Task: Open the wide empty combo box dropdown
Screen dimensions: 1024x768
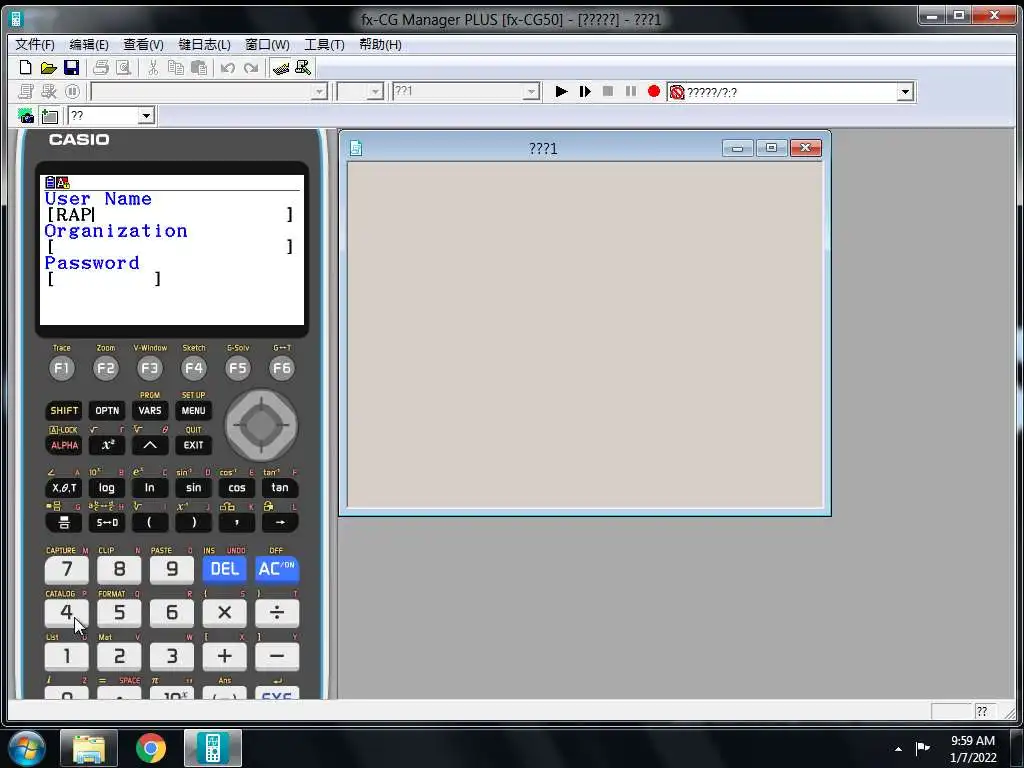Action: click(x=319, y=92)
